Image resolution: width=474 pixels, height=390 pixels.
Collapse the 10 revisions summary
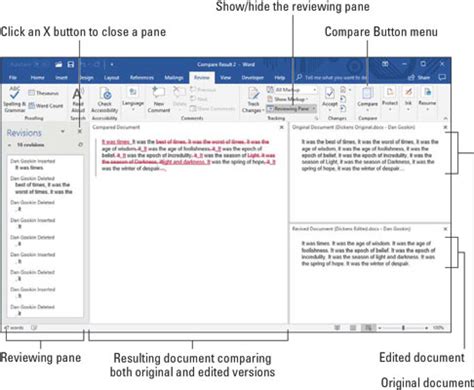(10, 145)
